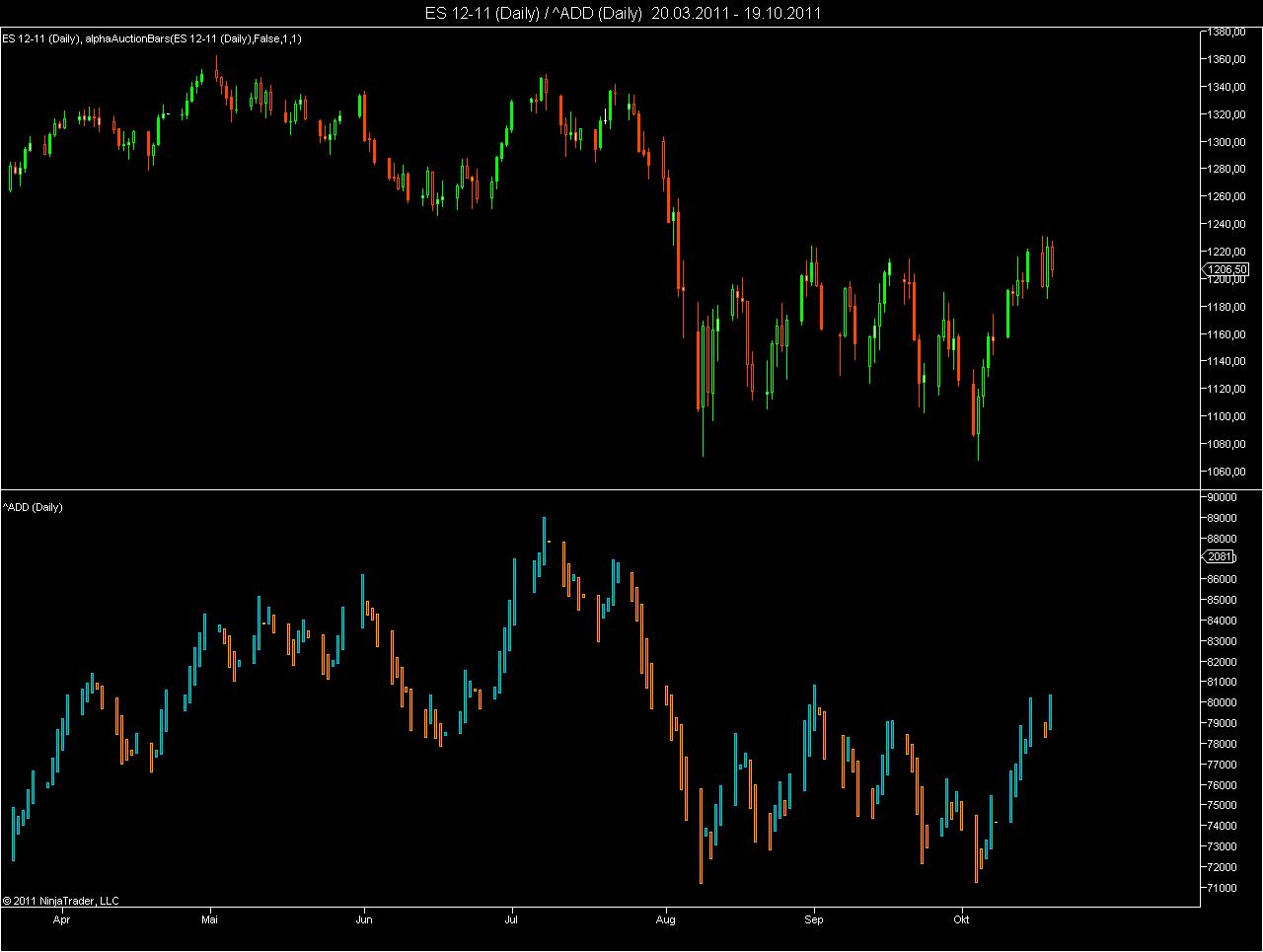Click the 'Sep' label on time axis

point(814,919)
